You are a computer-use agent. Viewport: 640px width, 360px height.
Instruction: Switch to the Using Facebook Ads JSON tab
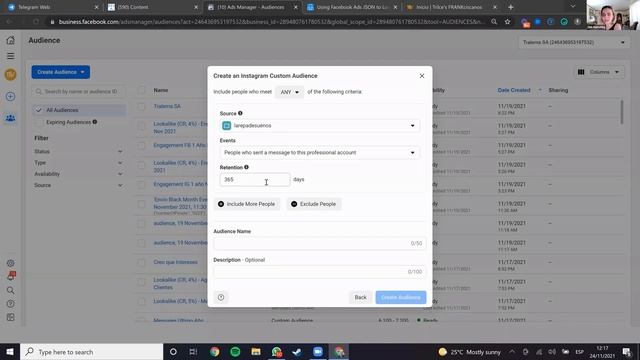pyautogui.click(x=351, y=7)
